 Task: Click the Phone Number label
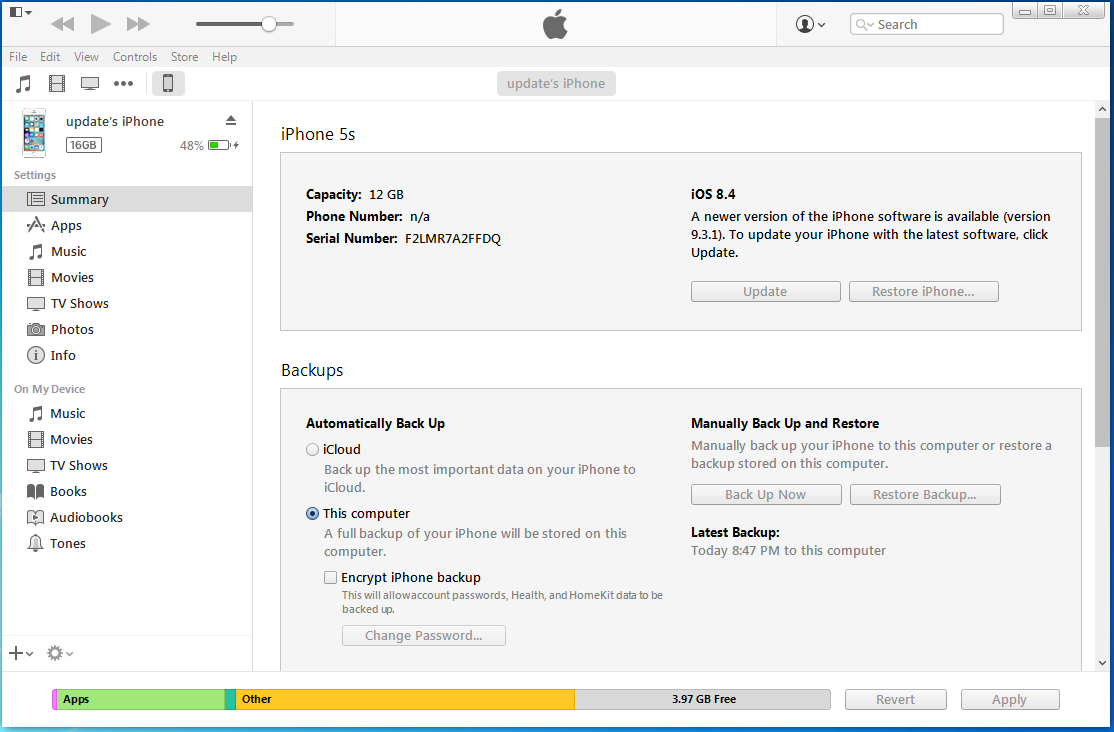pyautogui.click(x=354, y=216)
